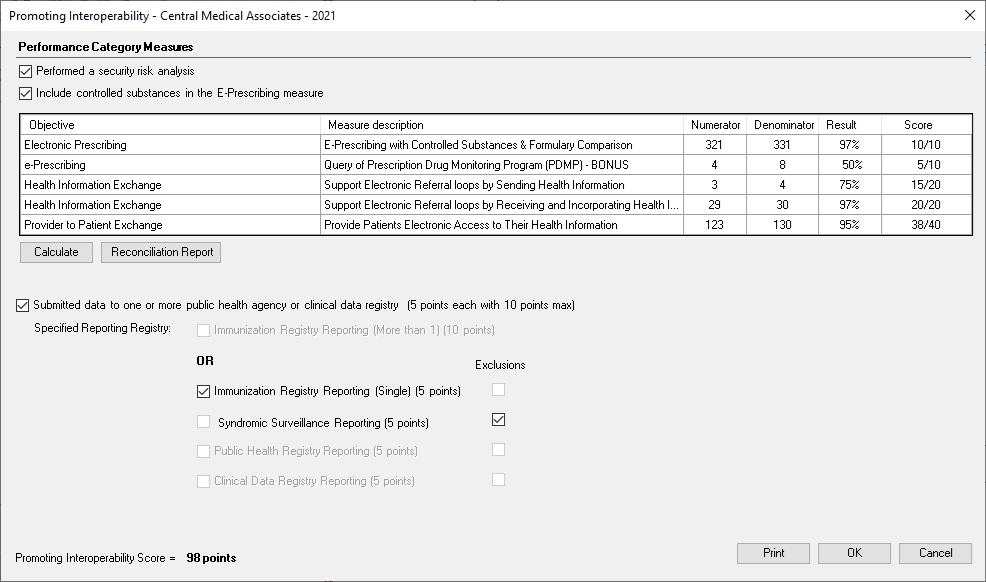Uncheck Performed a security risk analysis

click(x=25, y=72)
